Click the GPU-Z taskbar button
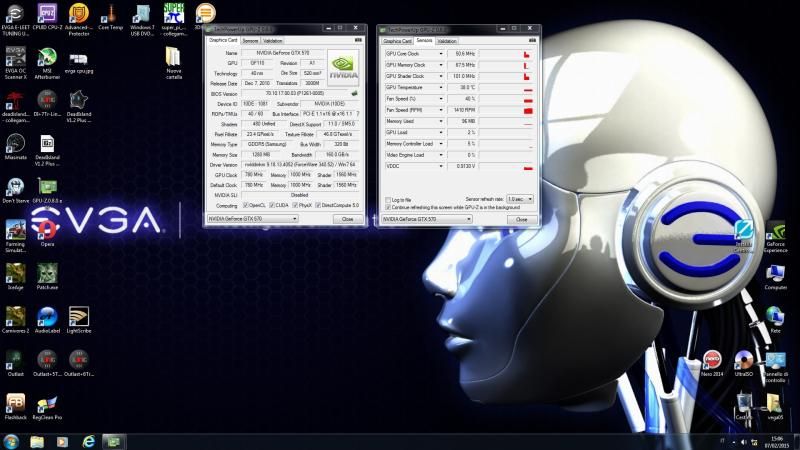Screen dimensions: 800x450 113,441
